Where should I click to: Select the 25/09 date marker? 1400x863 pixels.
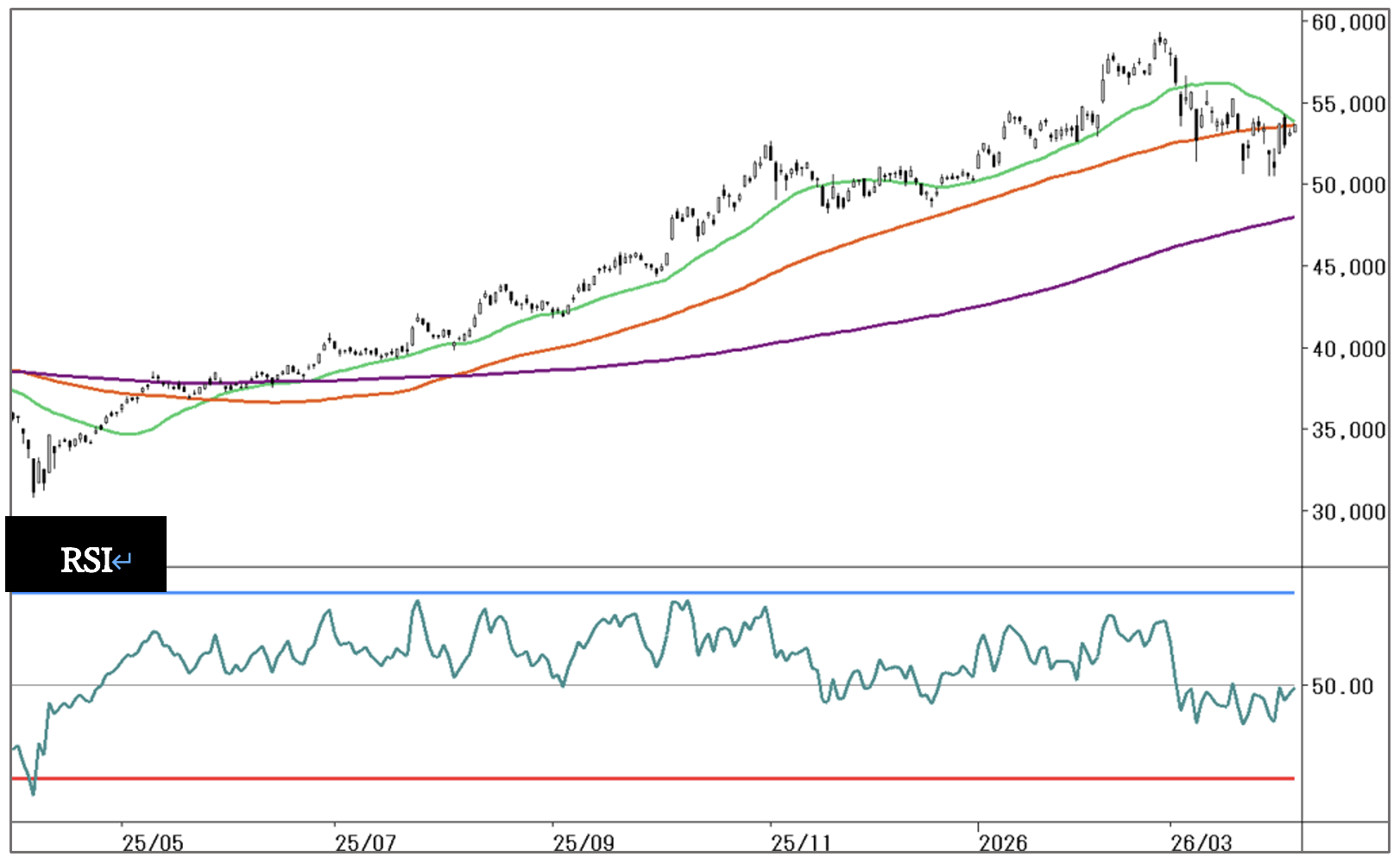click(583, 842)
